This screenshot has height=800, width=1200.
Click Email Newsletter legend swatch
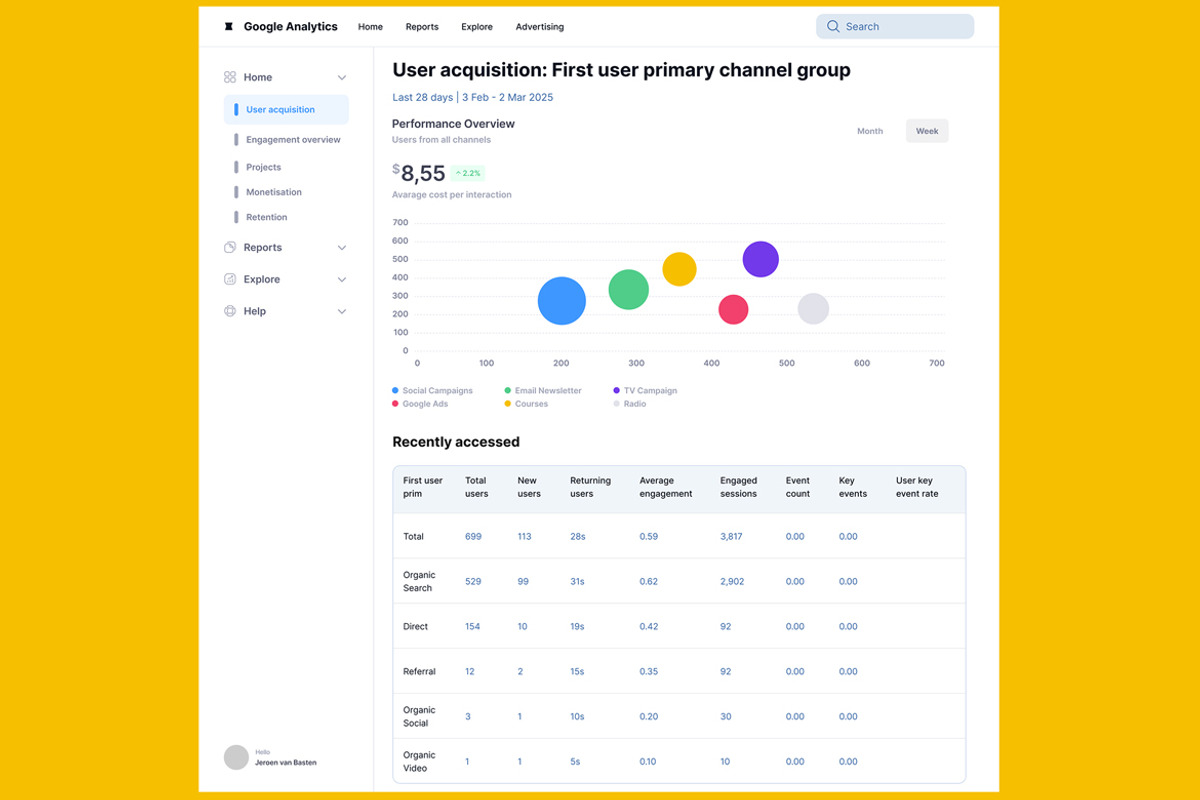pos(508,391)
